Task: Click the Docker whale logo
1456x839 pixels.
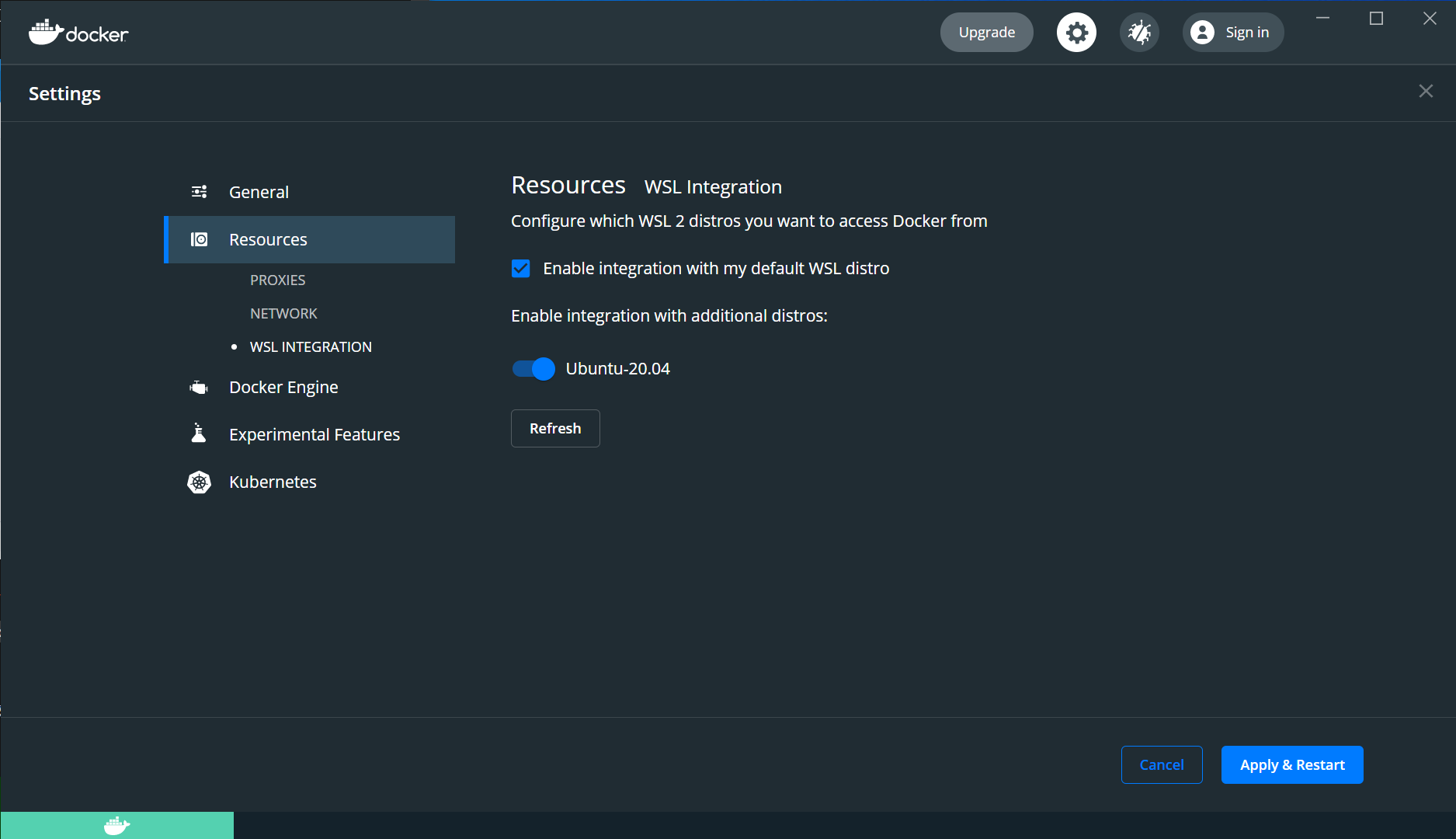Action: 47,32
